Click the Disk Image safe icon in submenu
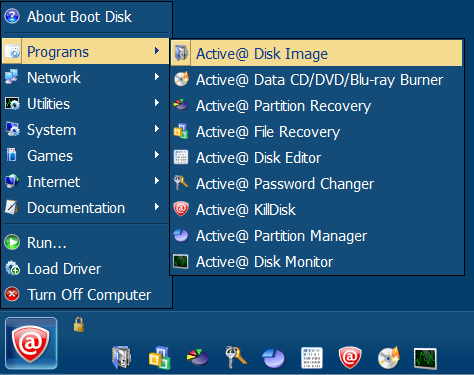Image resolution: width=474 pixels, height=375 pixels. (x=181, y=53)
